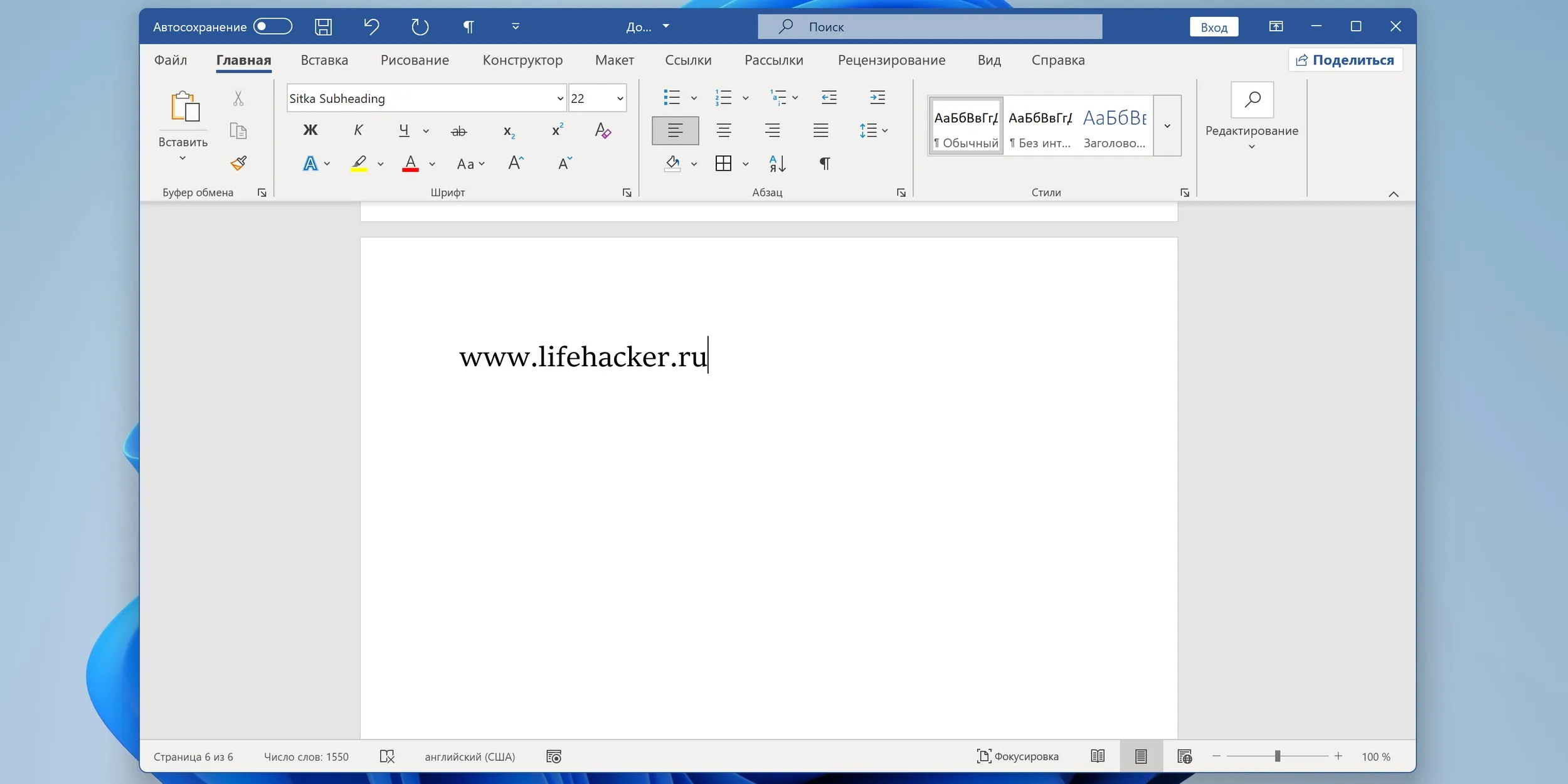The image size is (1568, 784).
Task: Expand Вставить paste options arrow
Action: click(x=183, y=158)
